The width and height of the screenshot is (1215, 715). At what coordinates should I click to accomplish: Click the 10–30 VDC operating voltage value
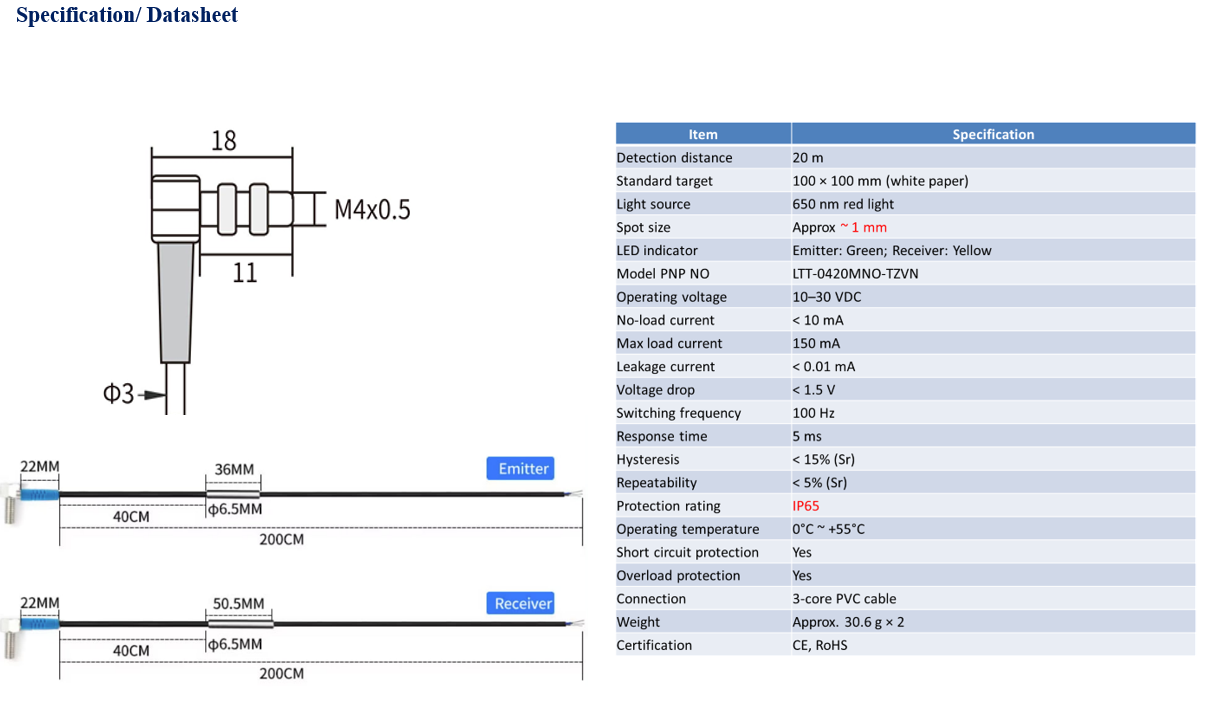pos(826,297)
